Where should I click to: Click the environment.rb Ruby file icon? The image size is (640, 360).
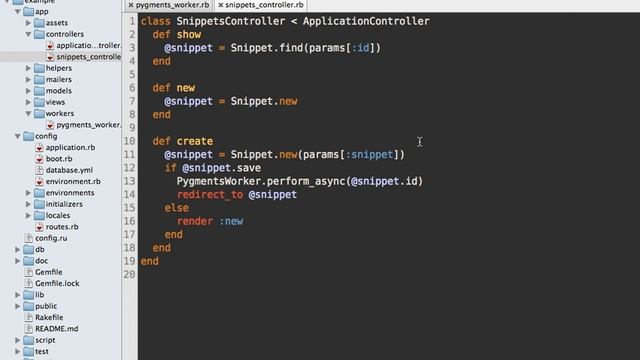(39, 181)
